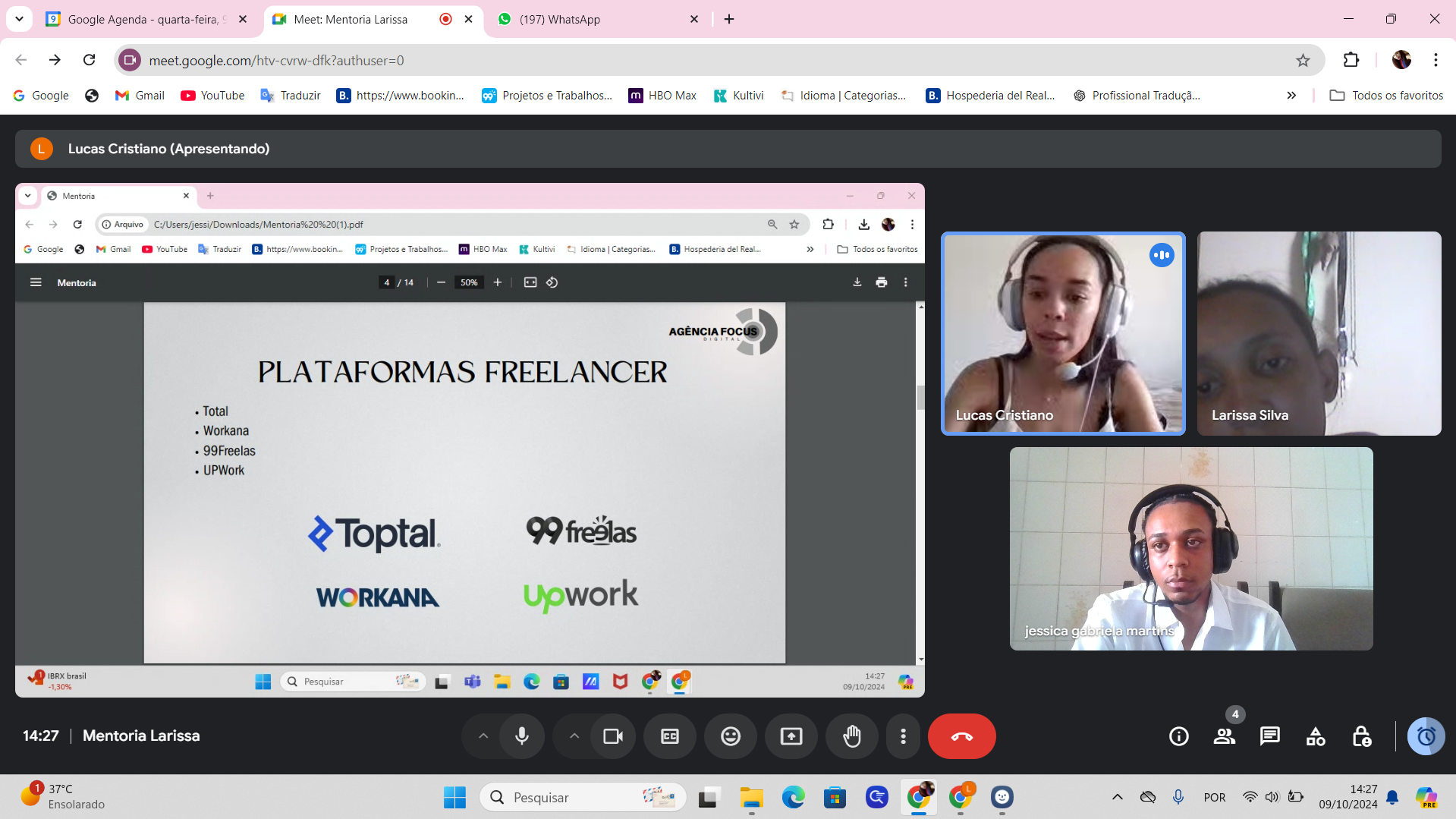Show hidden system tray icons
Image resolution: width=1456 pixels, height=819 pixels.
tap(1118, 797)
